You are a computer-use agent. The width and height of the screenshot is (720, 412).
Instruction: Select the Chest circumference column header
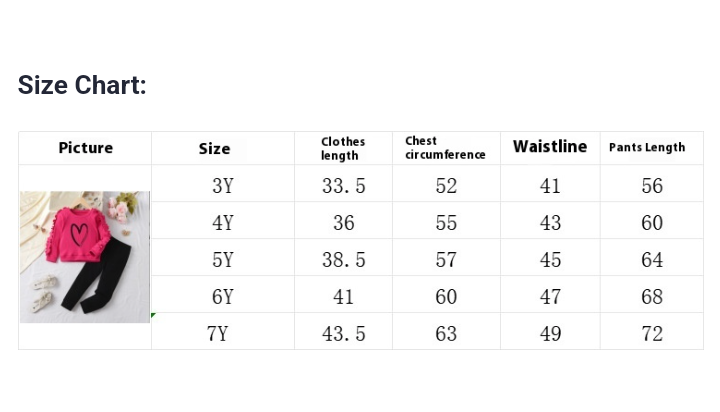[445, 148]
